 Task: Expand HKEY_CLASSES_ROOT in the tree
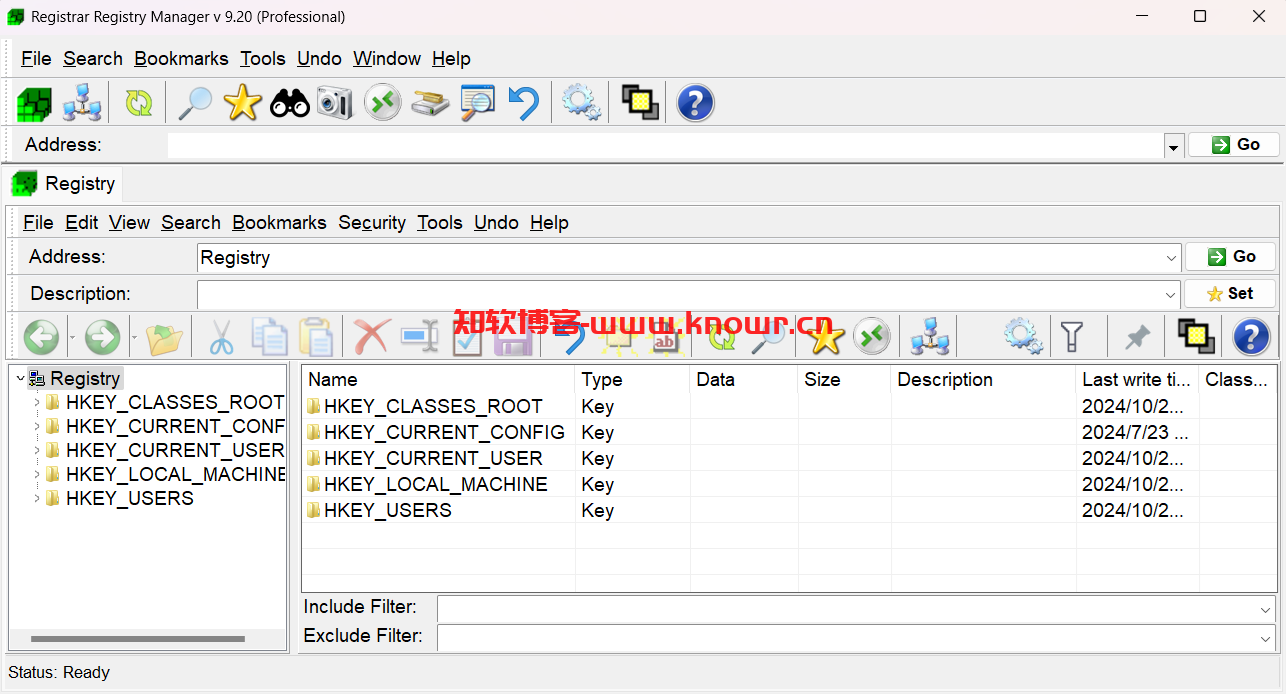[x=37, y=403]
